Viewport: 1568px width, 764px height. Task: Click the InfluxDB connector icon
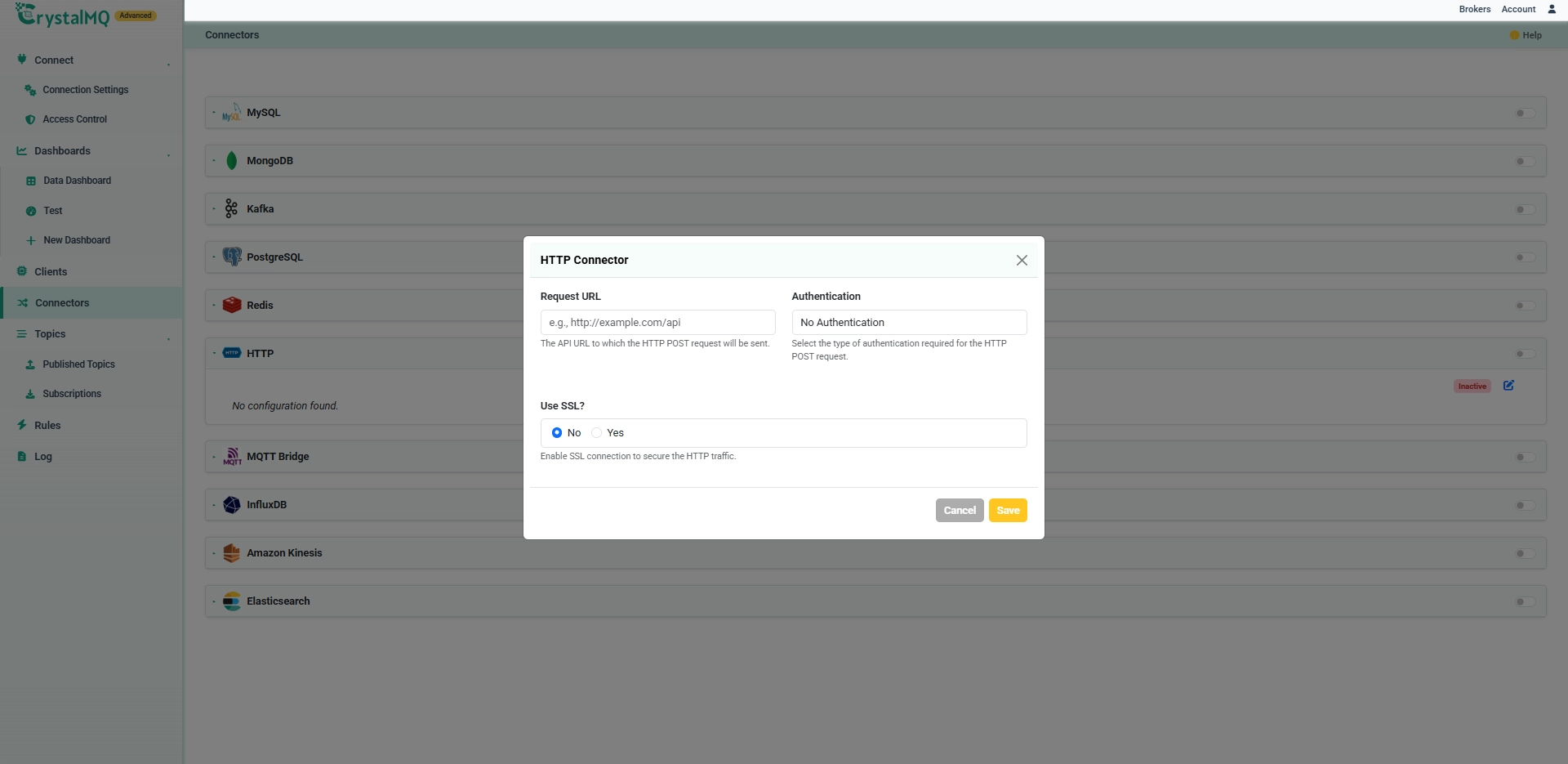232,505
